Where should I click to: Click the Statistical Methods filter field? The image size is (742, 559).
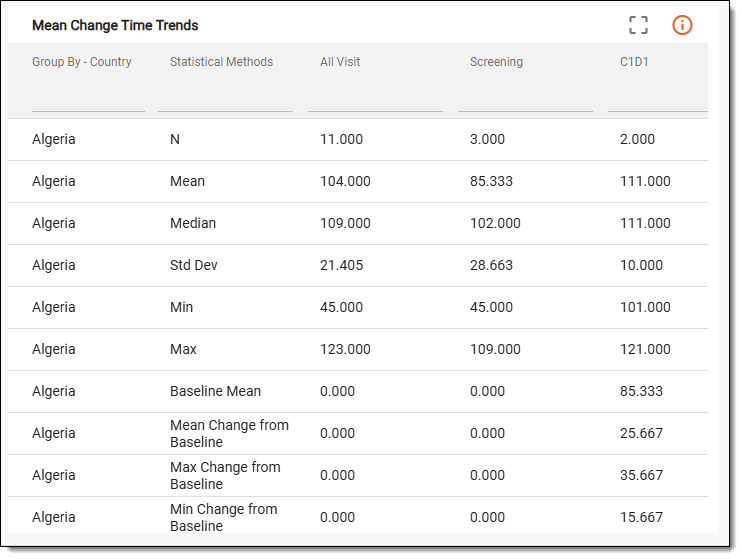click(x=225, y=102)
